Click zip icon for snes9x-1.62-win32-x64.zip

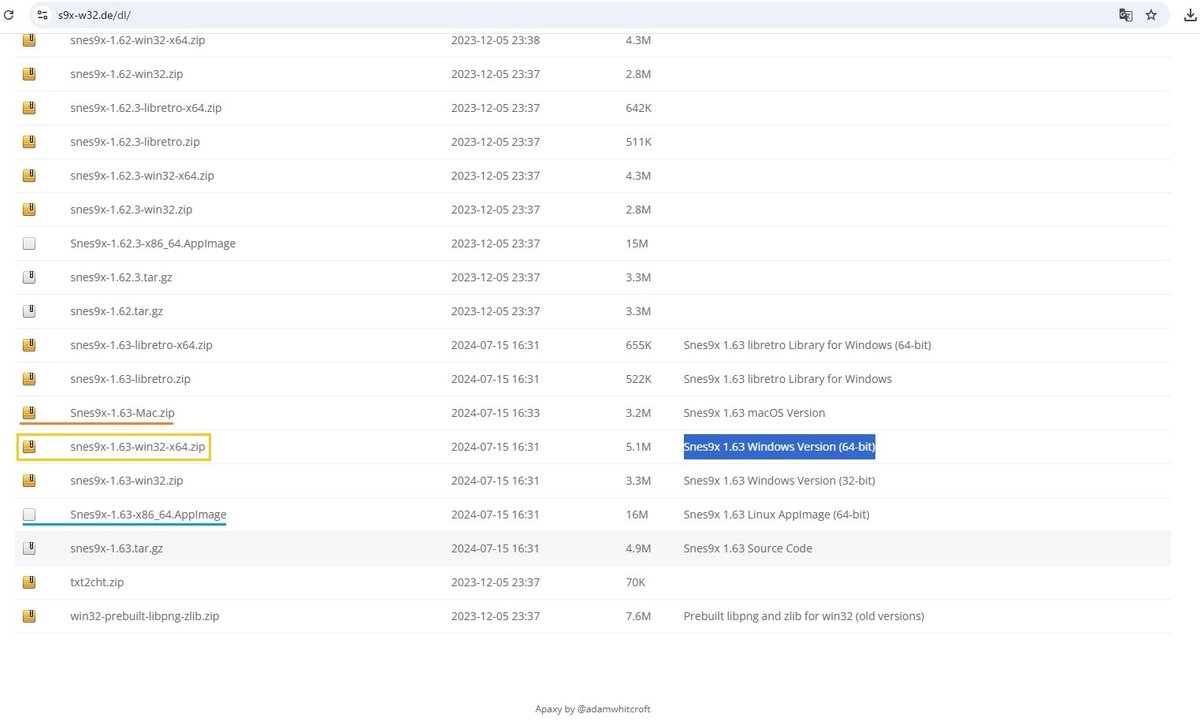[29, 40]
